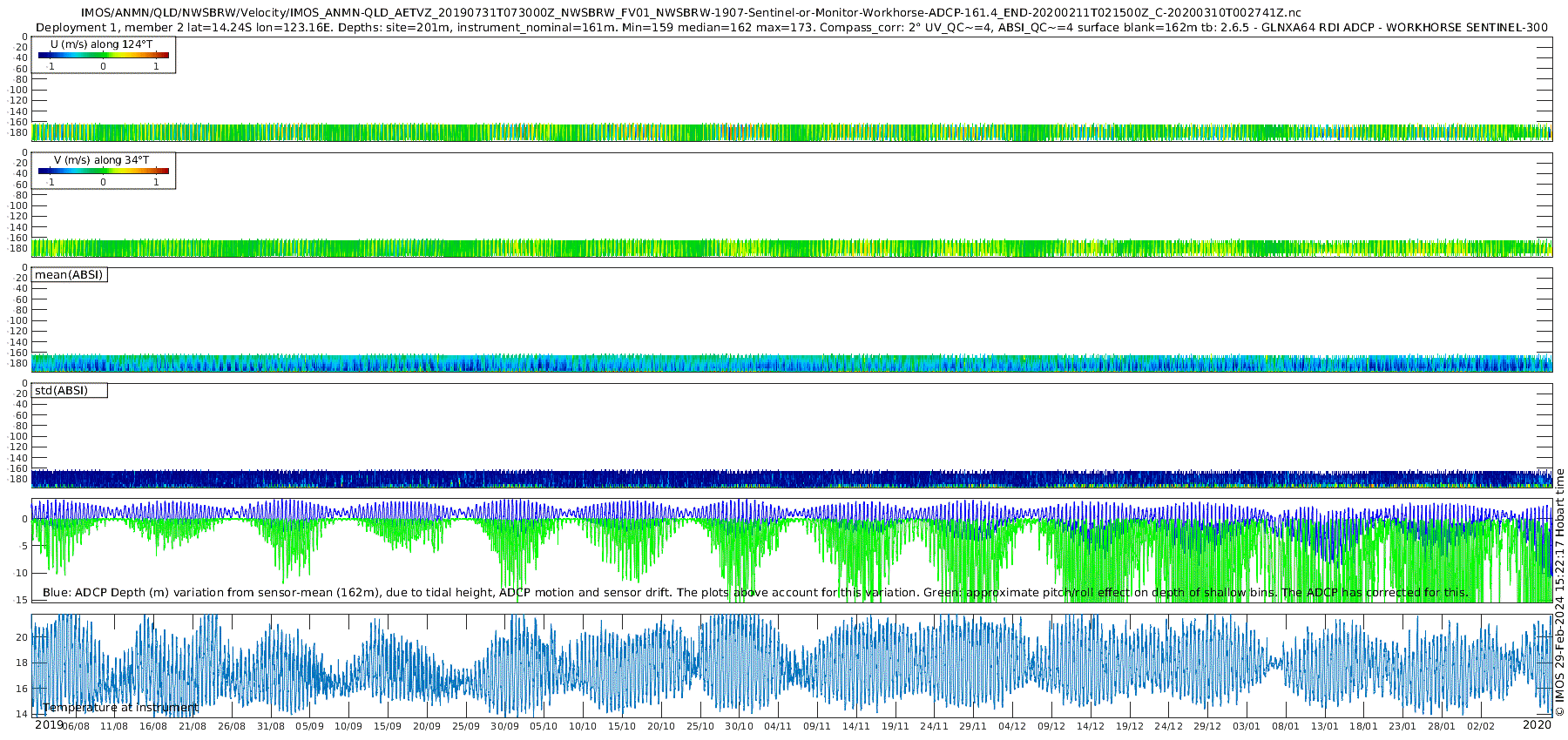Click the U velocity colorbar legend
This screenshot has height=740, width=1568.
point(104,55)
